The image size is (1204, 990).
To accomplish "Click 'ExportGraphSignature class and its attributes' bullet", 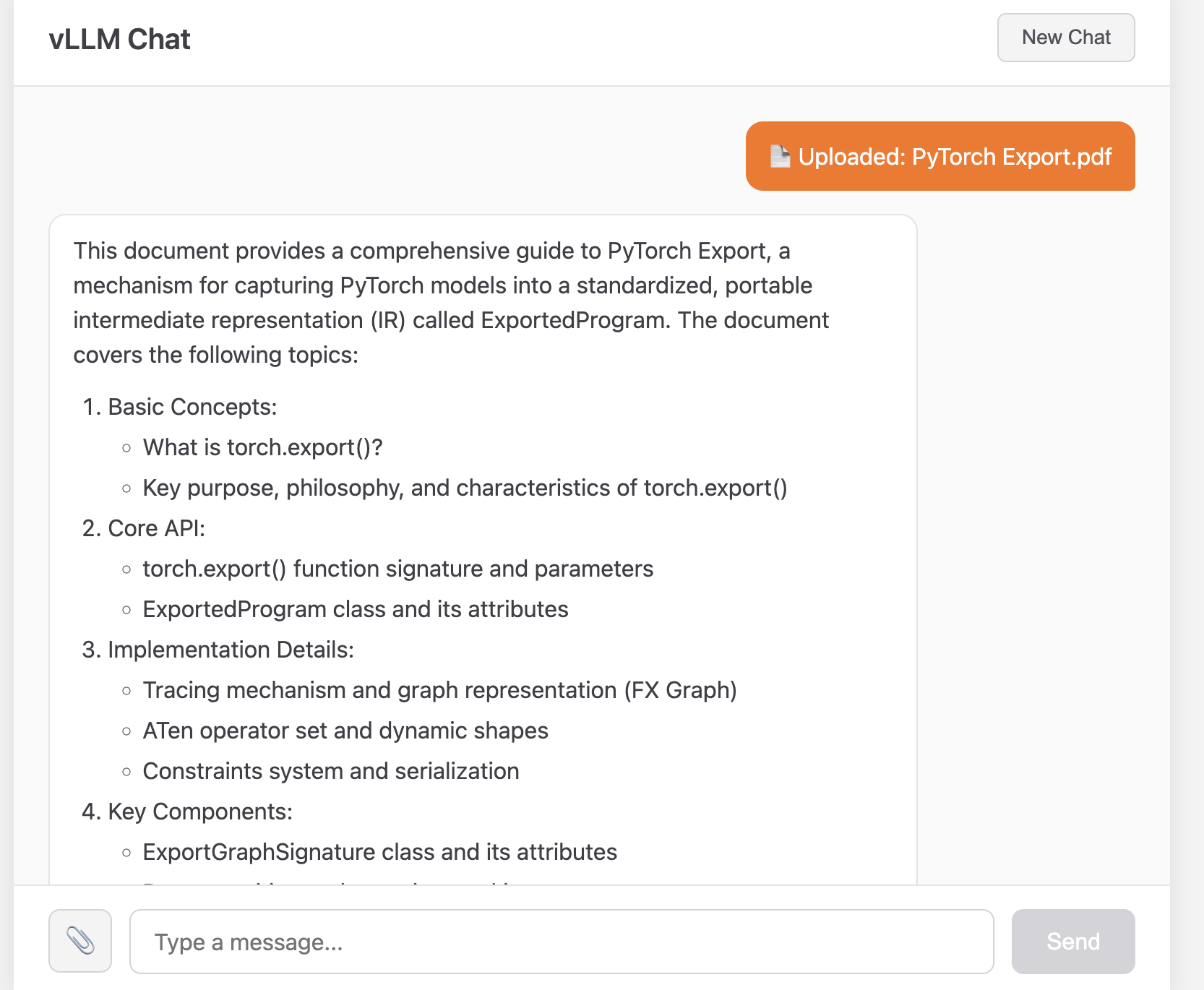I will (380, 852).
